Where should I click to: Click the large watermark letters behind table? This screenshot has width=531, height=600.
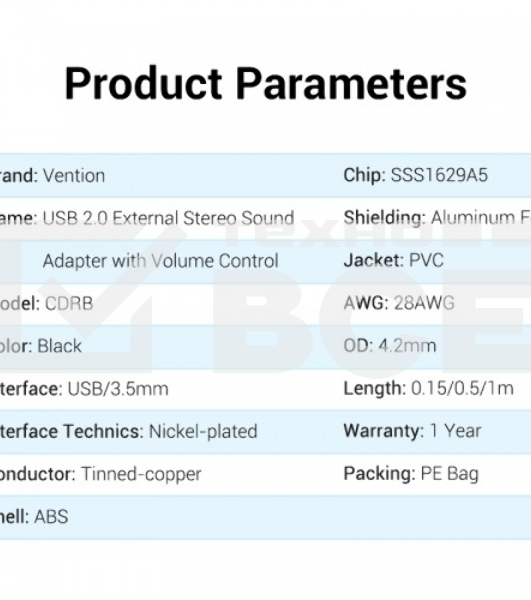(x=371, y=320)
